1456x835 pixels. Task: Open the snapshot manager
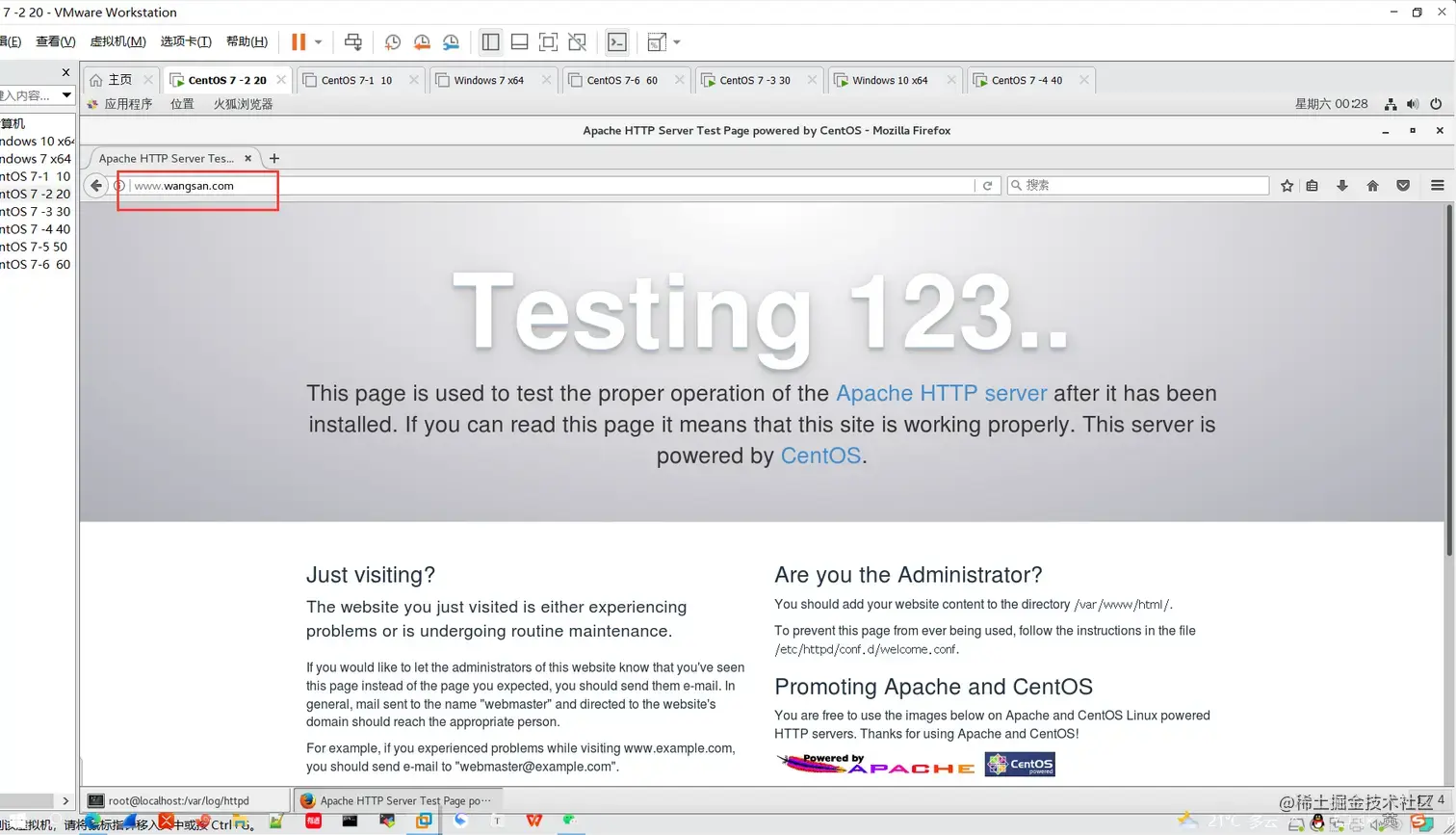coord(452,41)
